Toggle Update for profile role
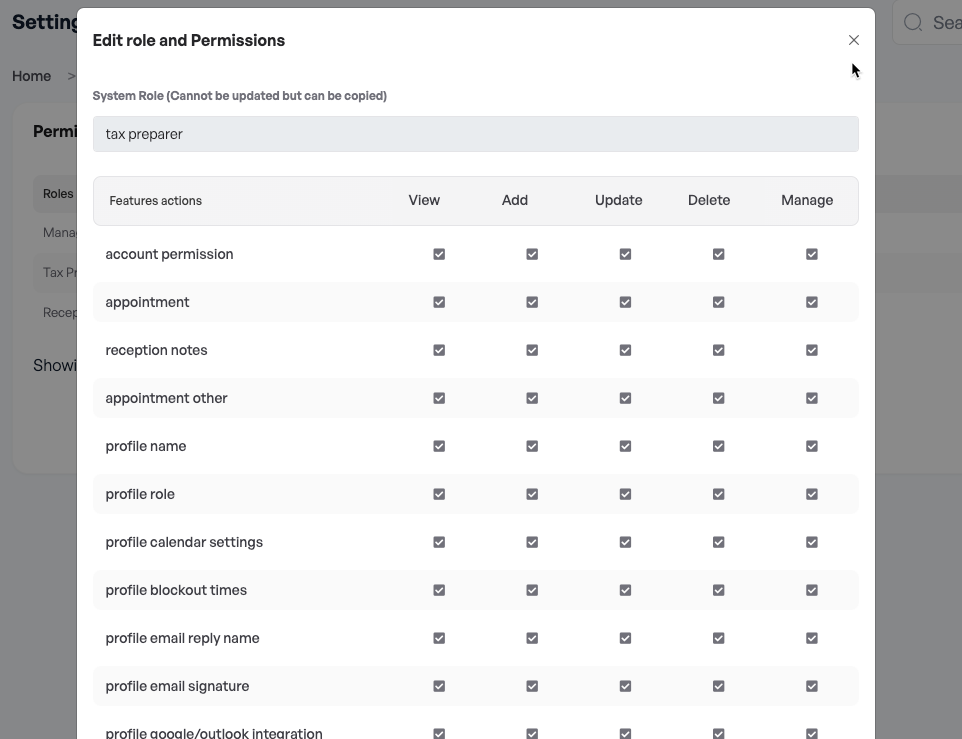This screenshot has height=739, width=962. click(x=625, y=494)
